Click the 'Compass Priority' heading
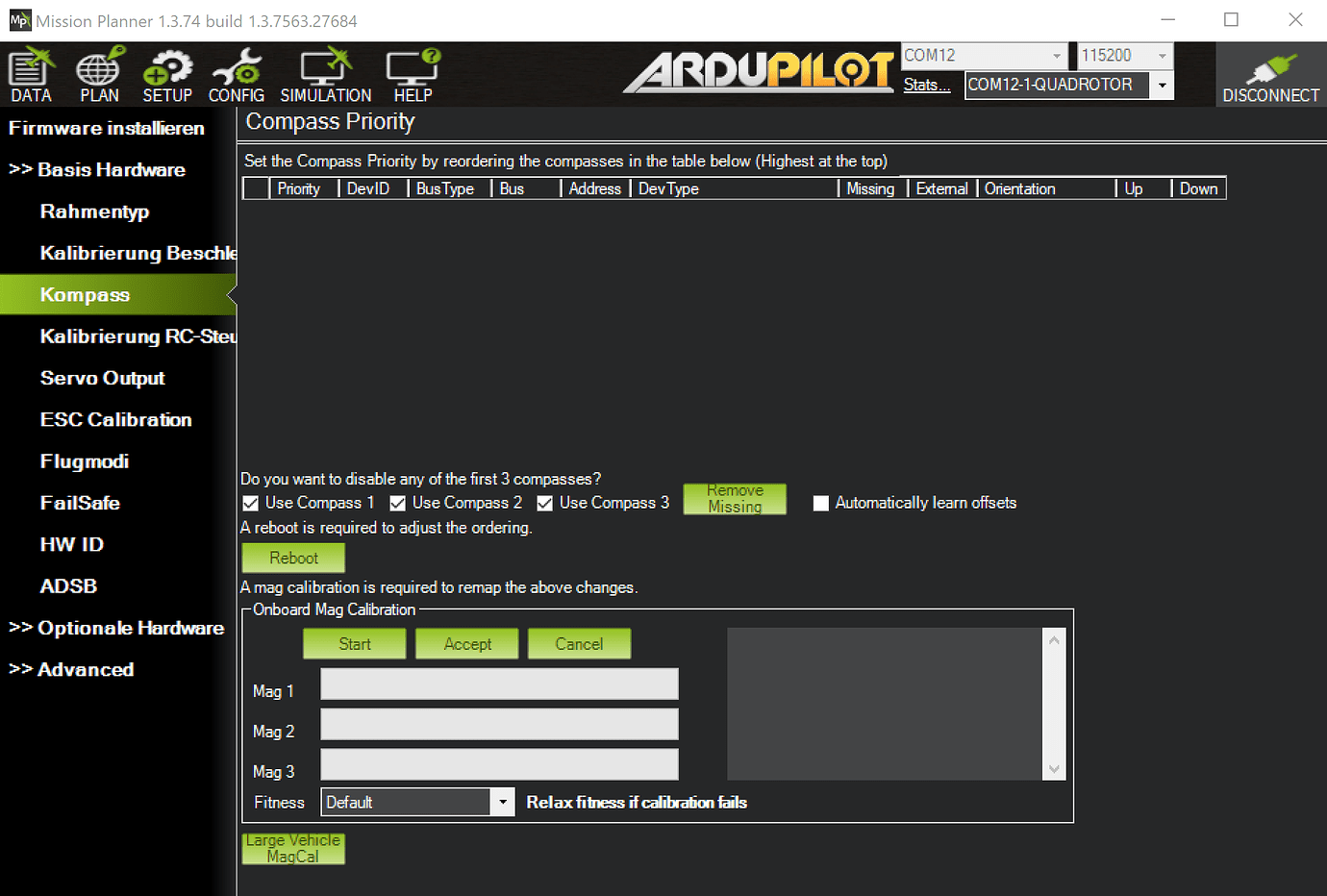The image size is (1327, 896). pos(331,122)
